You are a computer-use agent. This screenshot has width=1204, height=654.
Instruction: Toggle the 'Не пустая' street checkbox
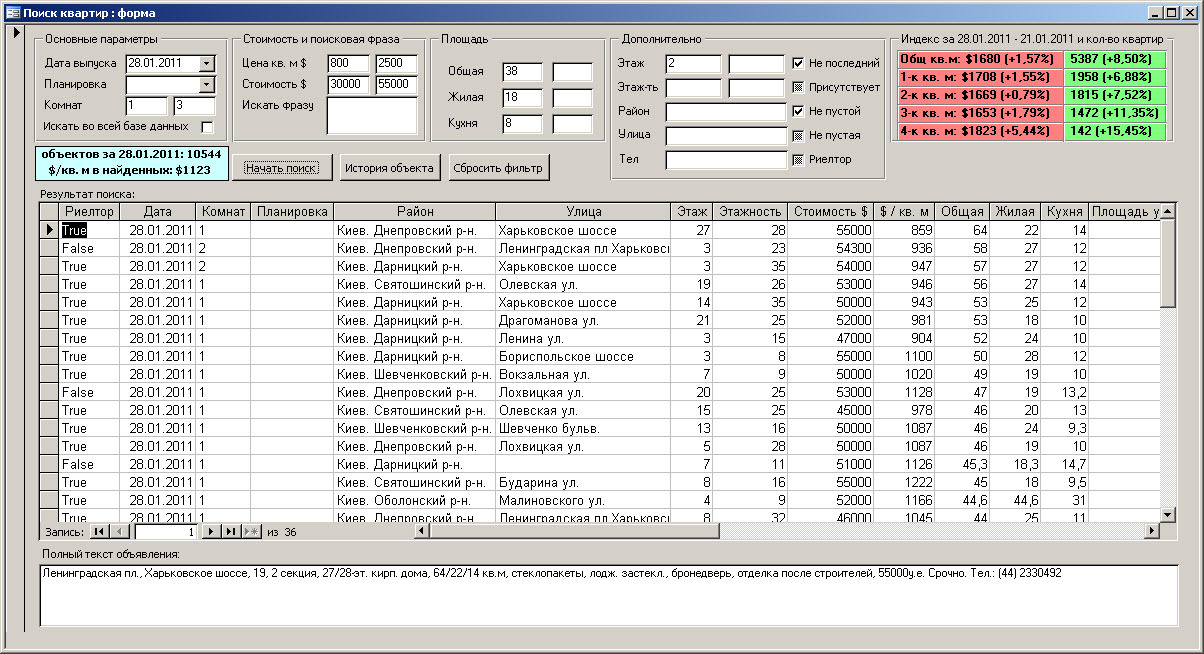point(798,135)
